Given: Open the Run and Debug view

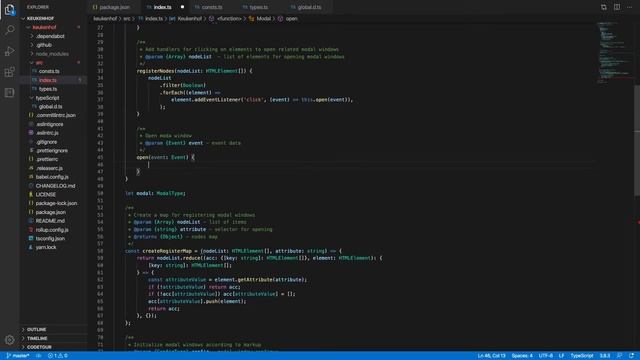Looking at the screenshot, I should (x=9, y=51).
